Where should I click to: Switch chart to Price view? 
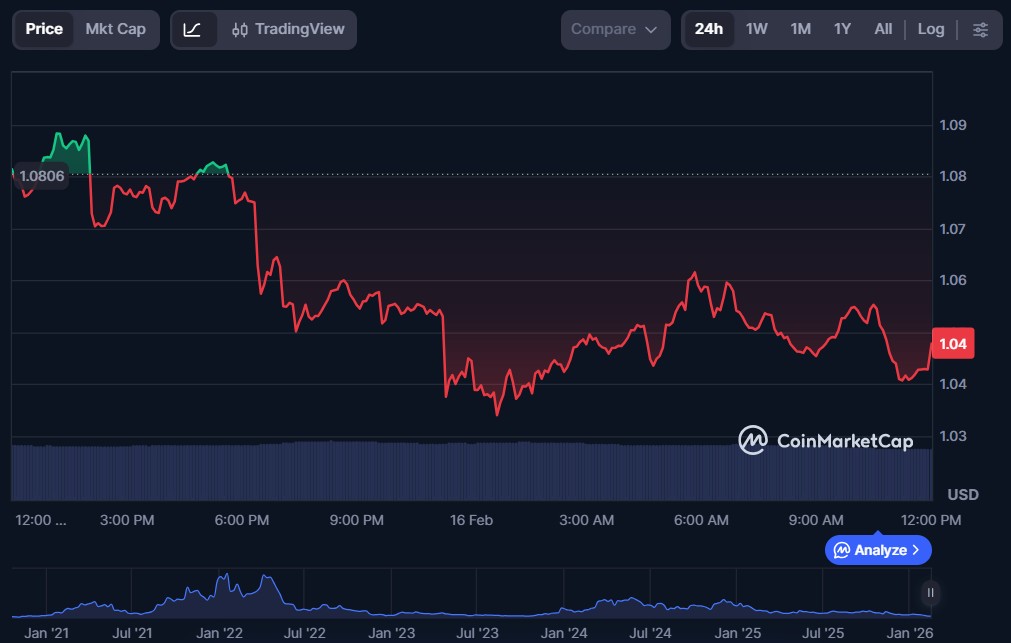tap(44, 29)
